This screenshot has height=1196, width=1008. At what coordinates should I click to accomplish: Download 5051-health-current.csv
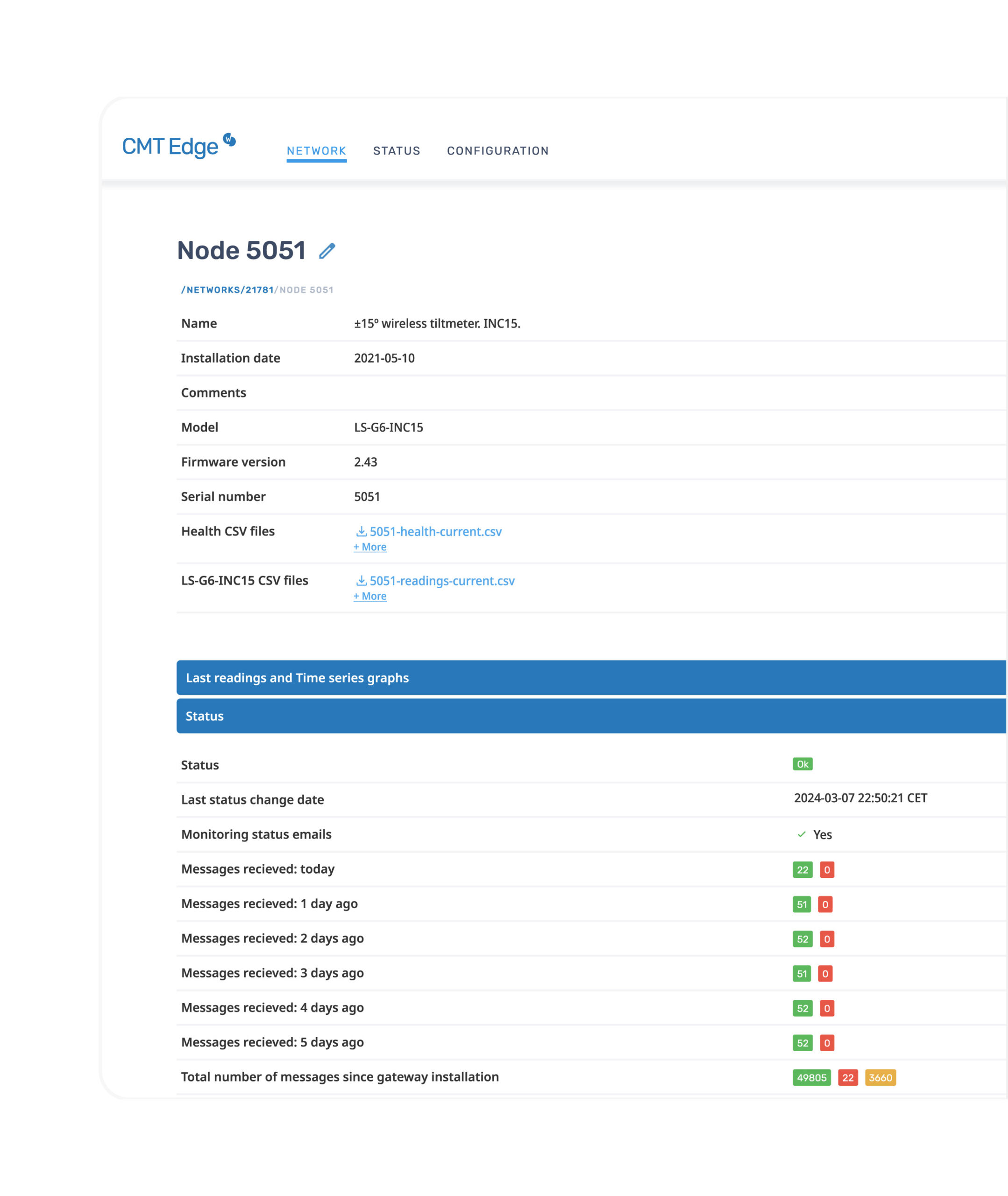(435, 531)
